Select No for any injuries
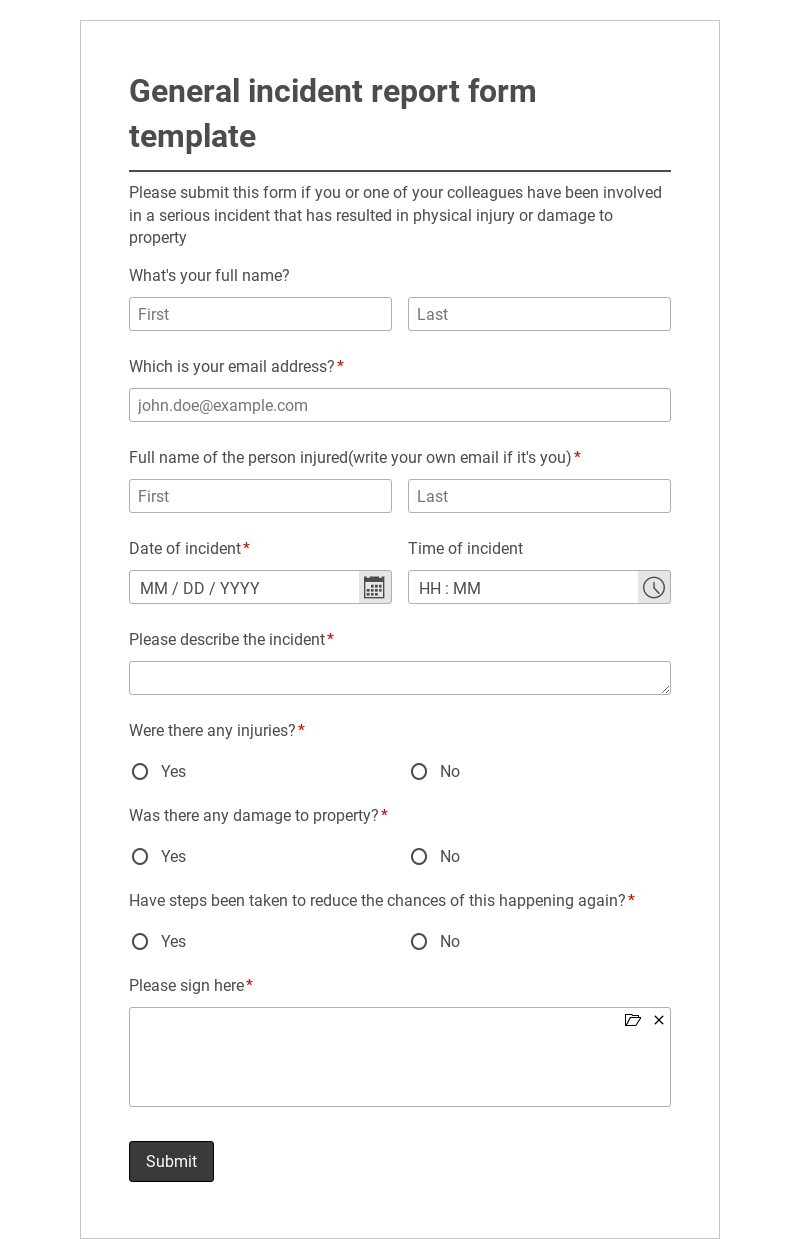This screenshot has width=800, height=1239. pyautogui.click(x=419, y=772)
